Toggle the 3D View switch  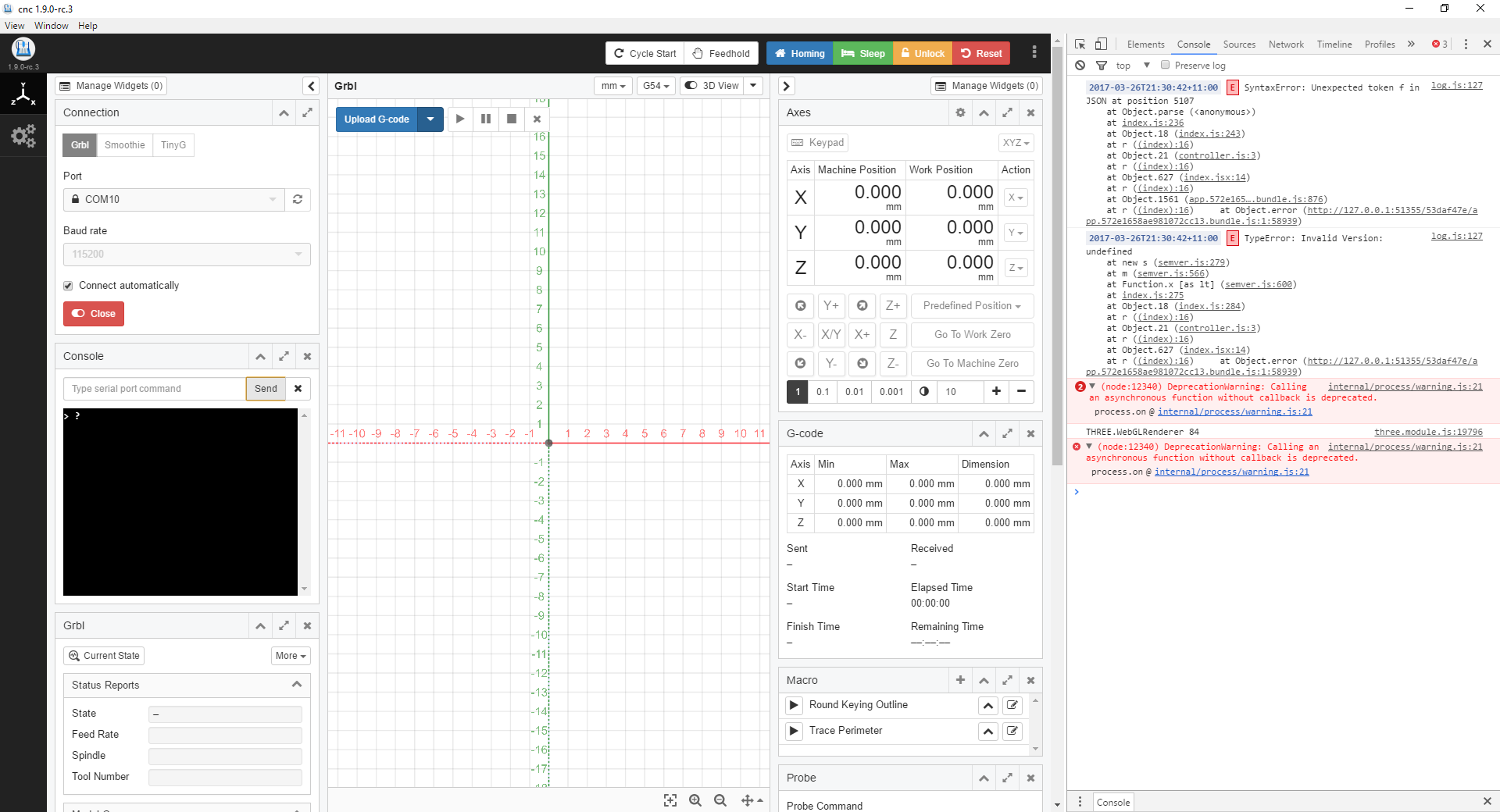point(691,86)
